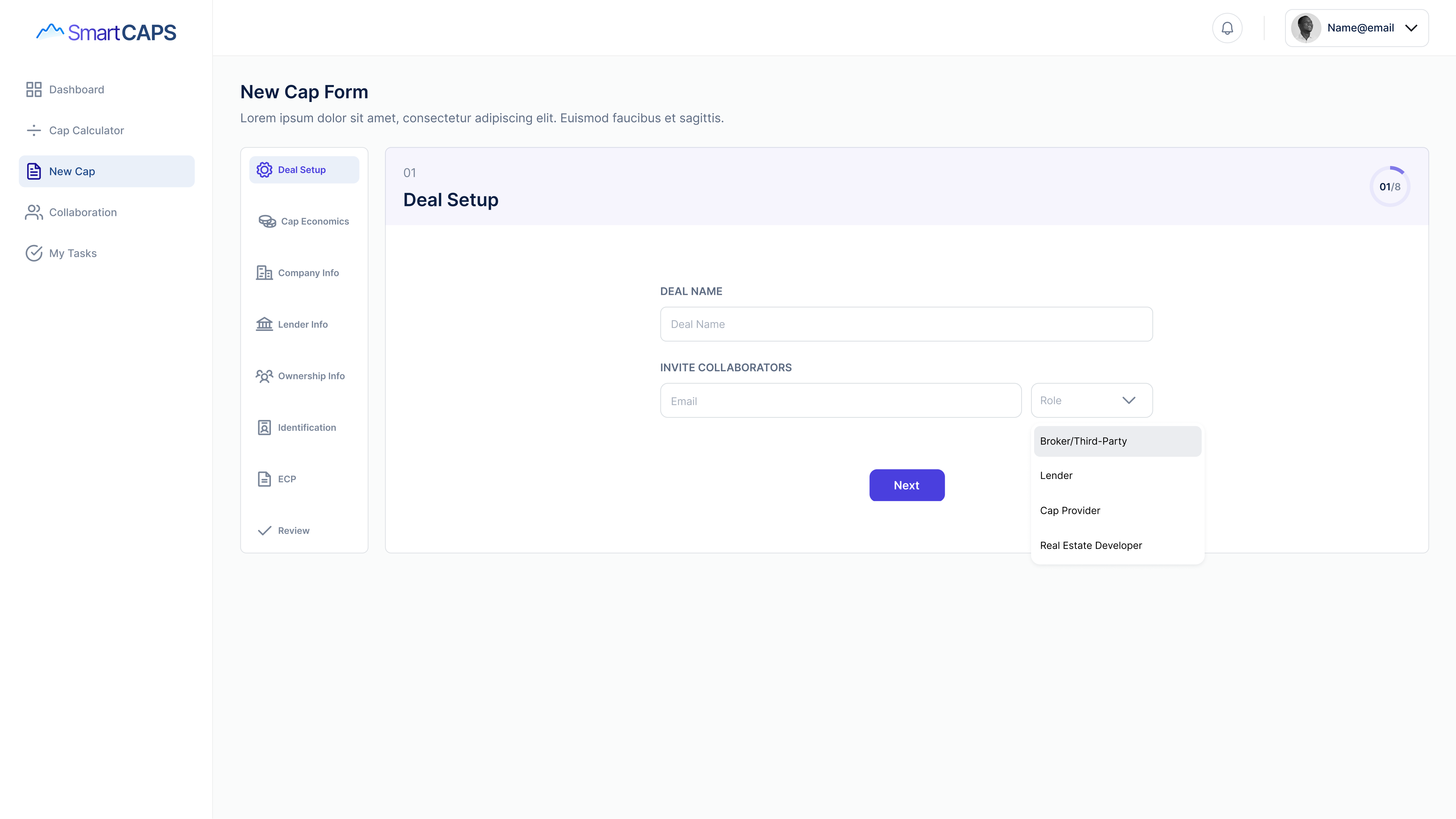This screenshot has height=819, width=1456.
Task: Click the SmartCAPS logo
Action: coord(106,32)
